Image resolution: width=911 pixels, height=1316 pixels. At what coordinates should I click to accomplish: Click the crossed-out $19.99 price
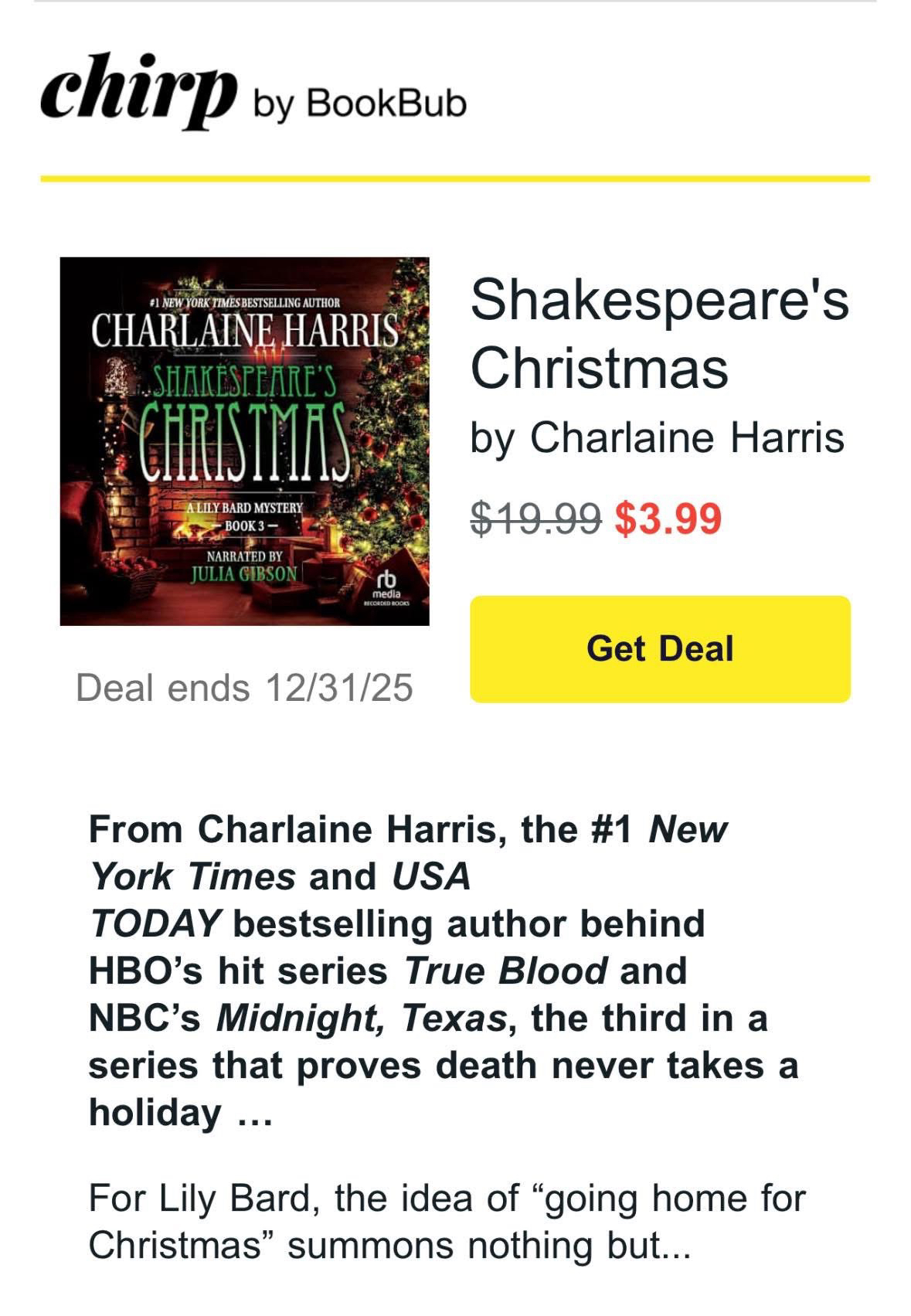[535, 519]
